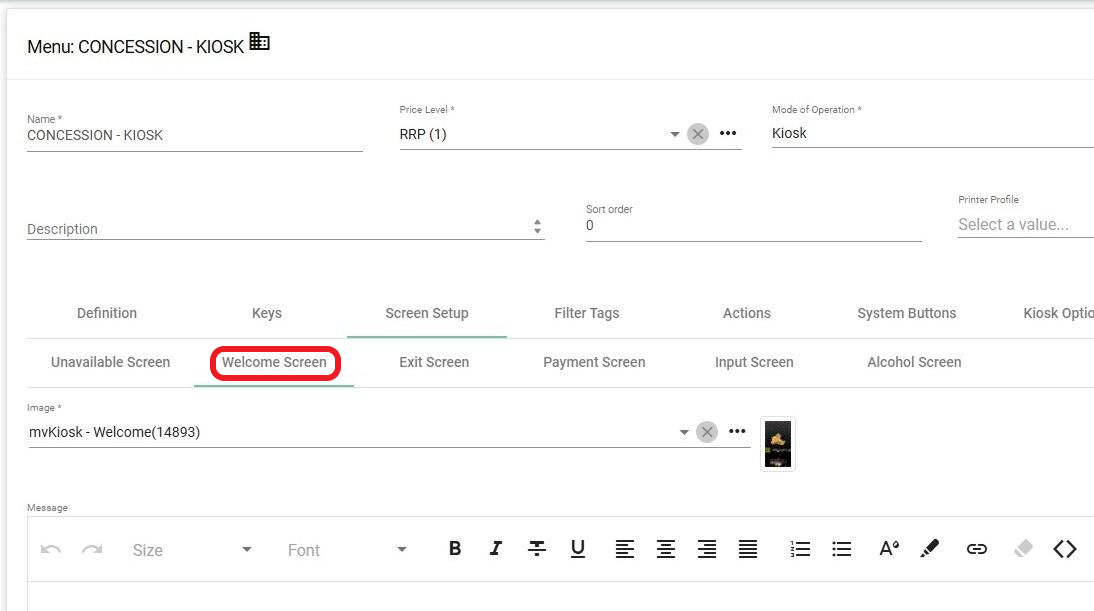Click the welcome image thumbnail preview
1094x611 pixels.
point(777,443)
